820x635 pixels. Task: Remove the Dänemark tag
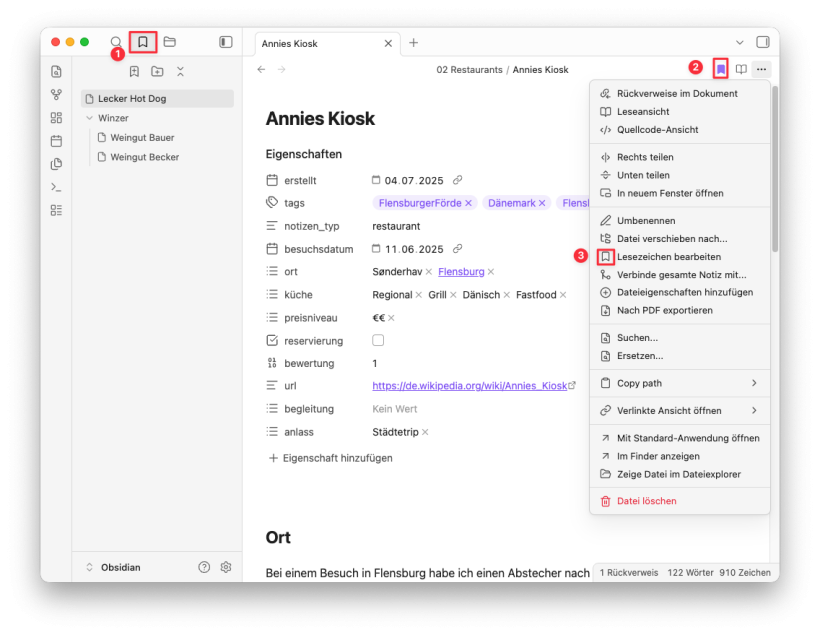pyautogui.click(x=543, y=203)
